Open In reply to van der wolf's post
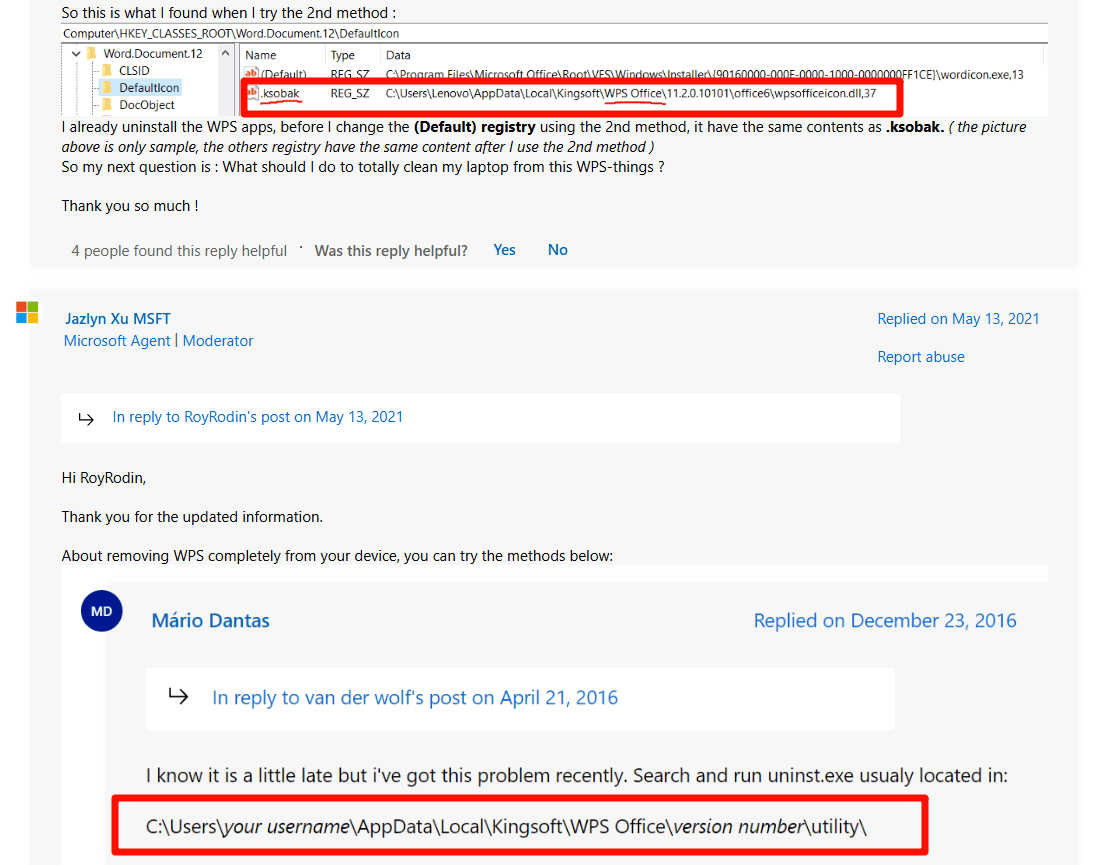The width and height of the screenshot is (1112, 865). (415, 698)
